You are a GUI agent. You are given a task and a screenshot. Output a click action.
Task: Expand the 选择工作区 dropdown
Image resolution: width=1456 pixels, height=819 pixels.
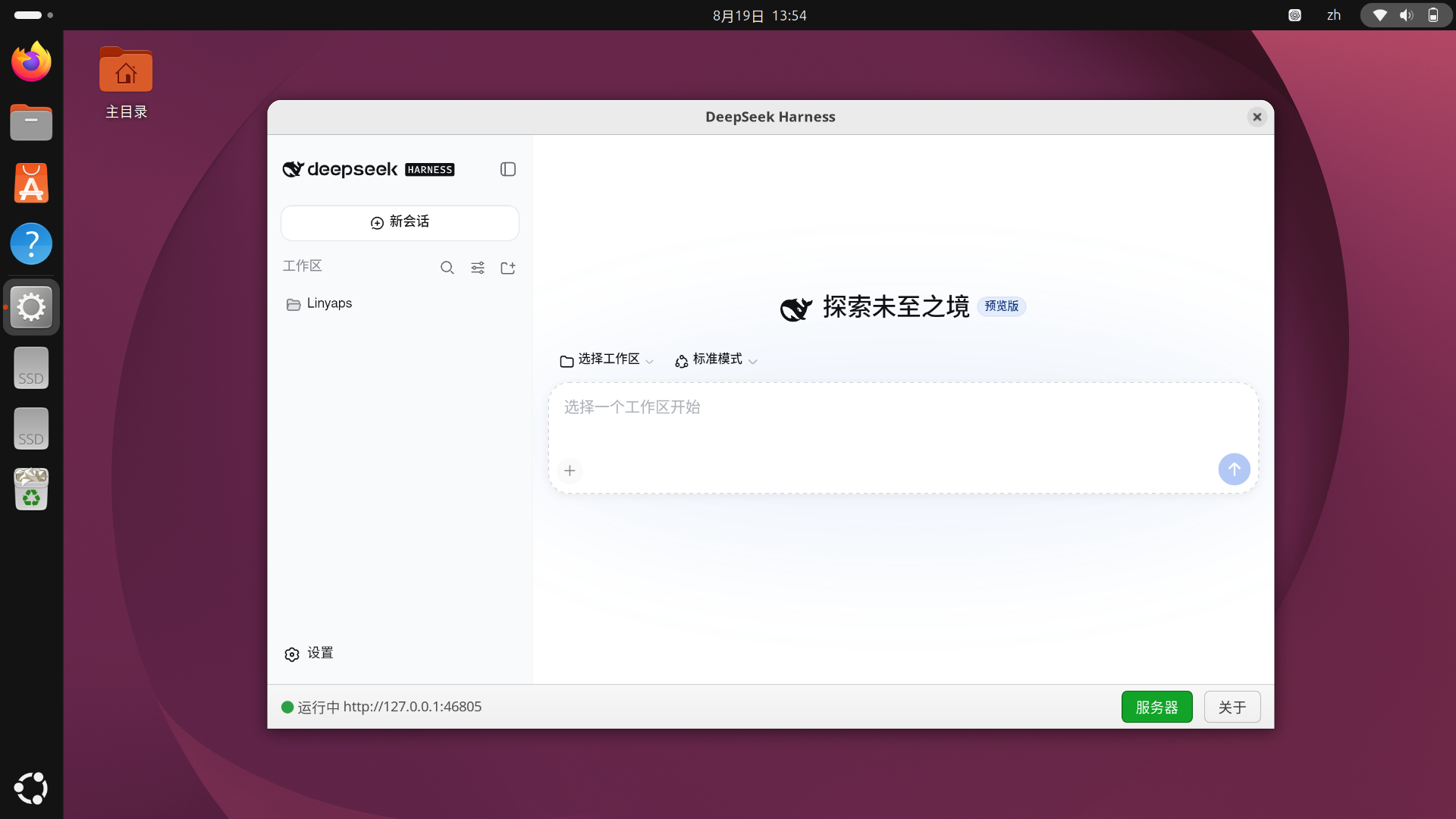point(607,359)
